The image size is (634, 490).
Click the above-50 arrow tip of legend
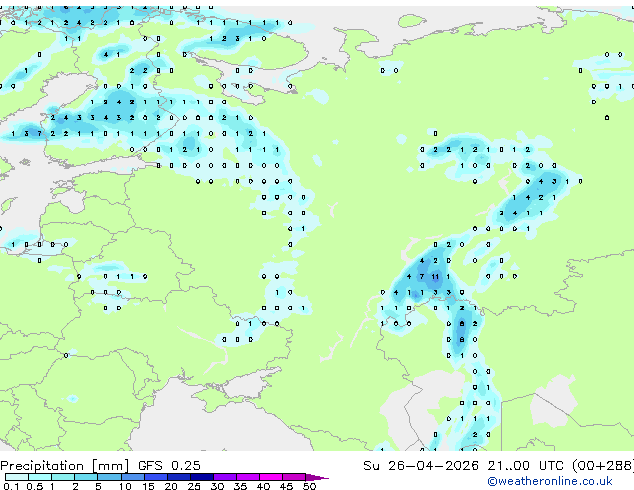click(x=317, y=477)
